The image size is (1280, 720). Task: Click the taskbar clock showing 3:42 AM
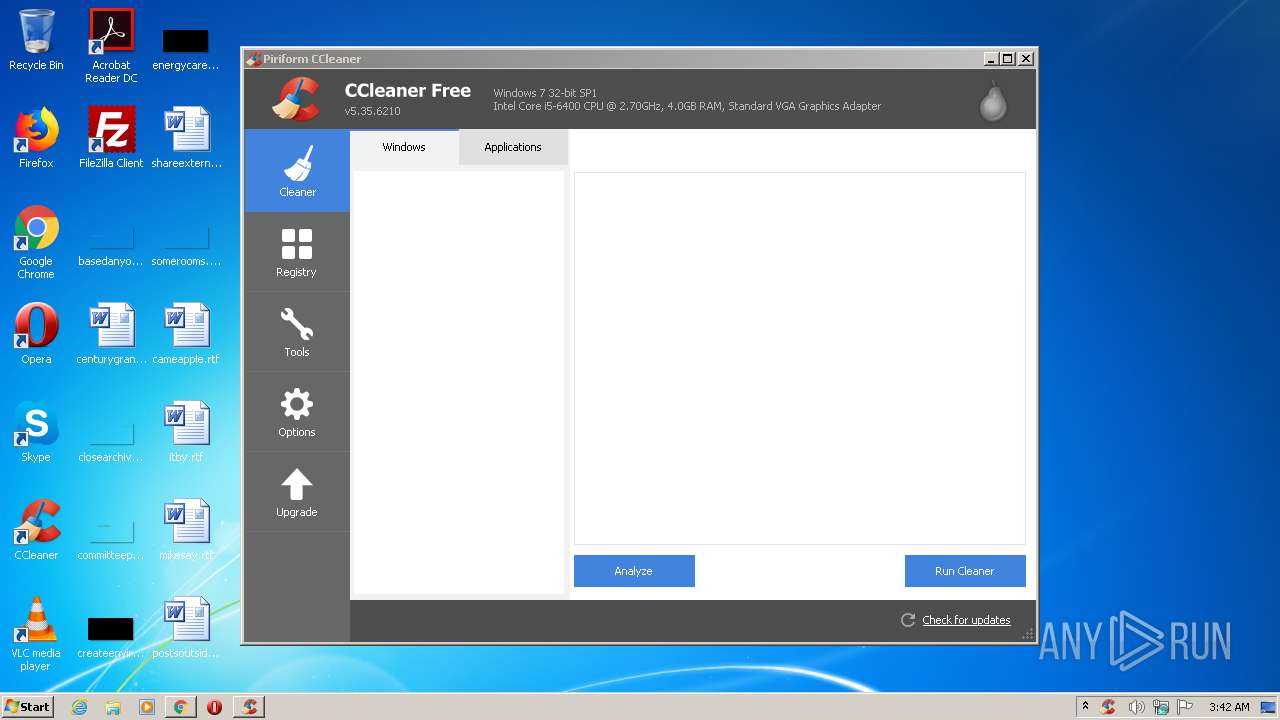[x=1229, y=707]
